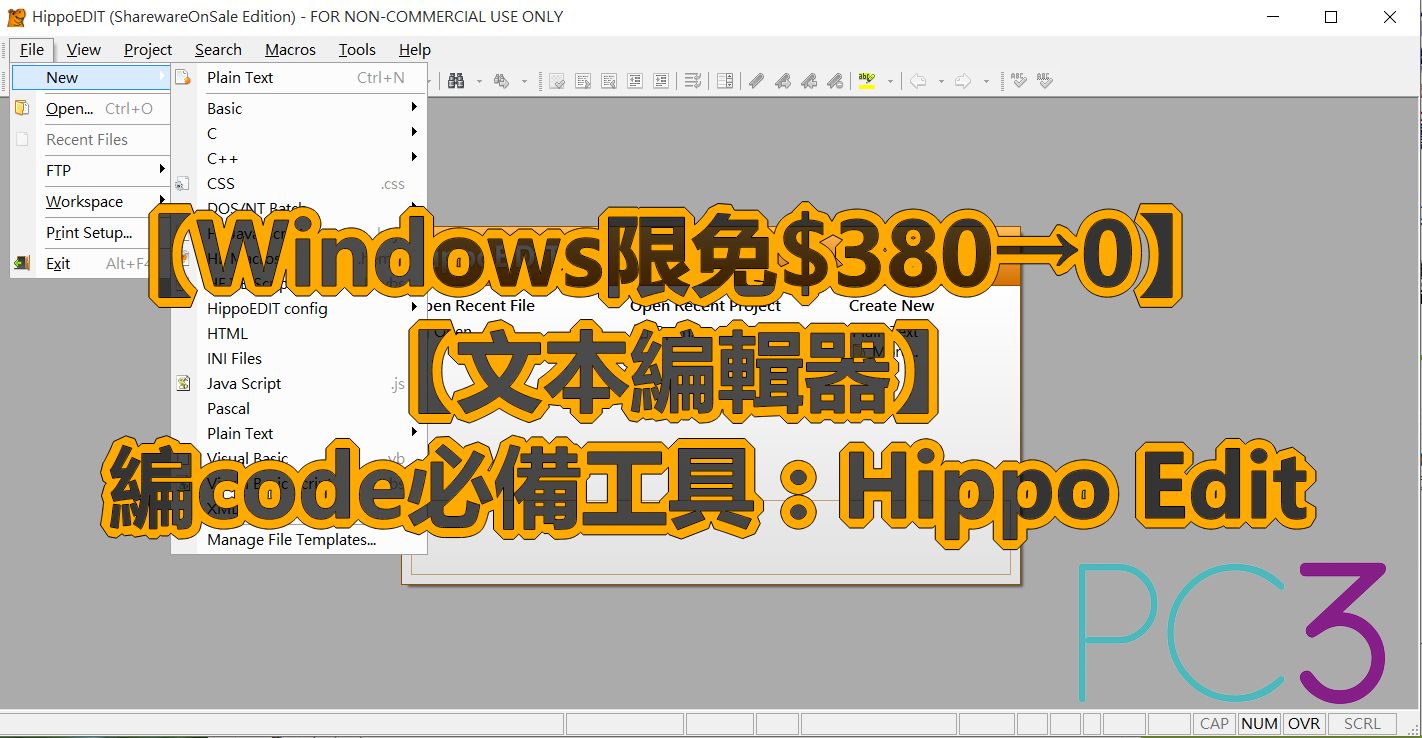Open the Macros menu
This screenshot has width=1422, height=738.
click(x=290, y=49)
